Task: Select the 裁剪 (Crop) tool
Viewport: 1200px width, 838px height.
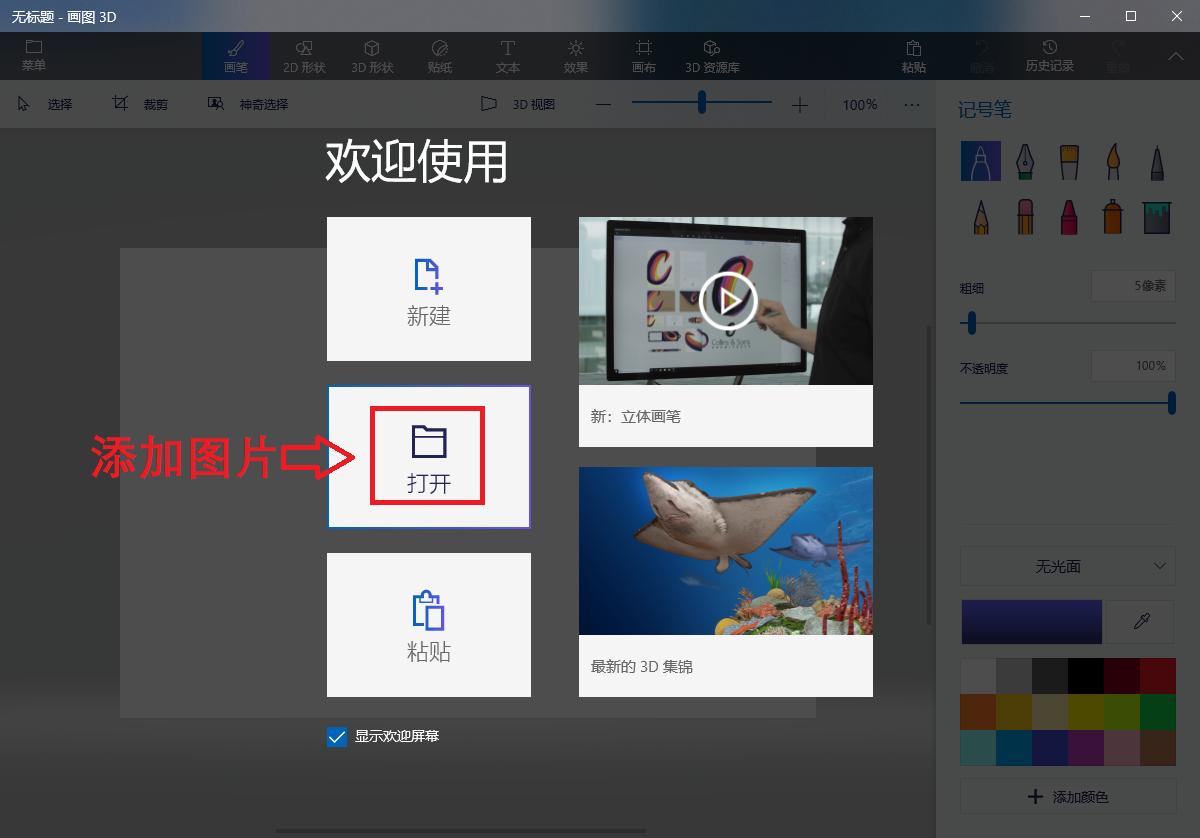Action: coord(140,103)
